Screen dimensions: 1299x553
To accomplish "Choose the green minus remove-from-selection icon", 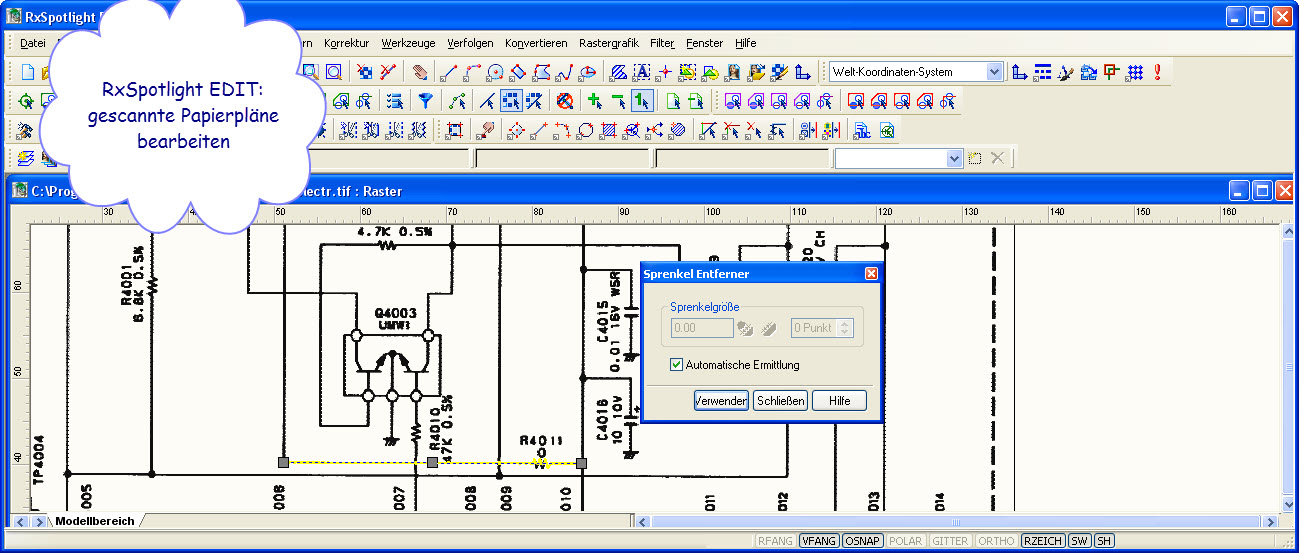I will (618, 100).
